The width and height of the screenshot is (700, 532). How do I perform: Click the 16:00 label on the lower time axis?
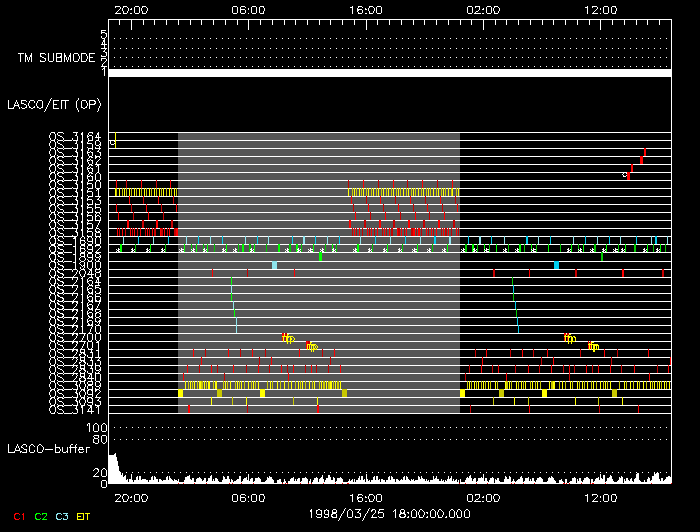click(x=366, y=498)
